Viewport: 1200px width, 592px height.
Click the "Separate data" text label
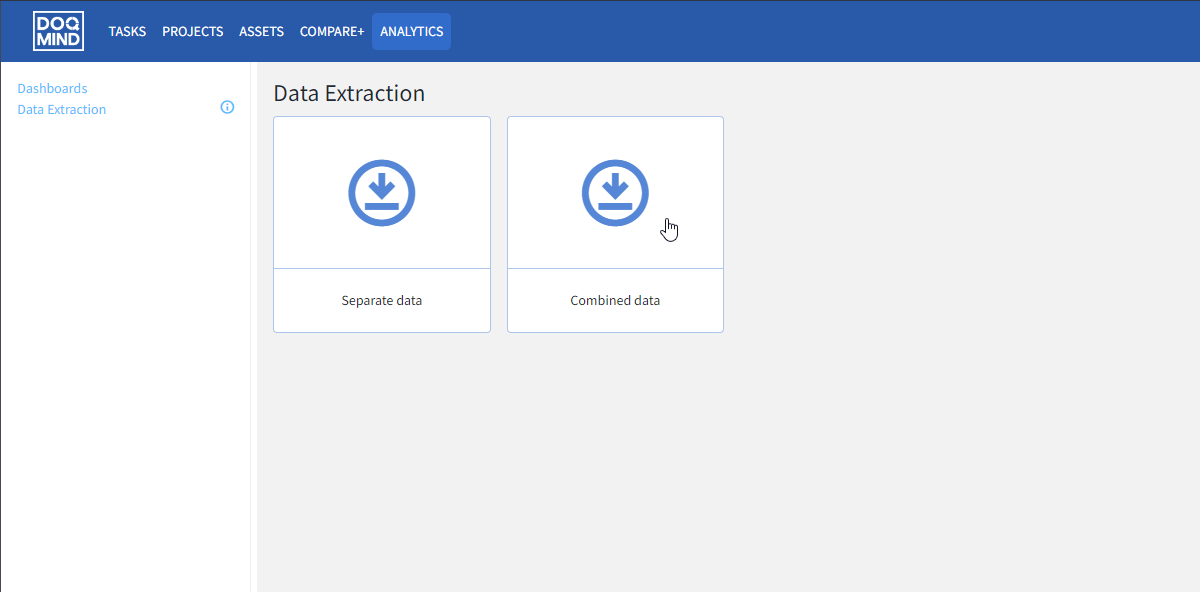(x=382, y=300)
